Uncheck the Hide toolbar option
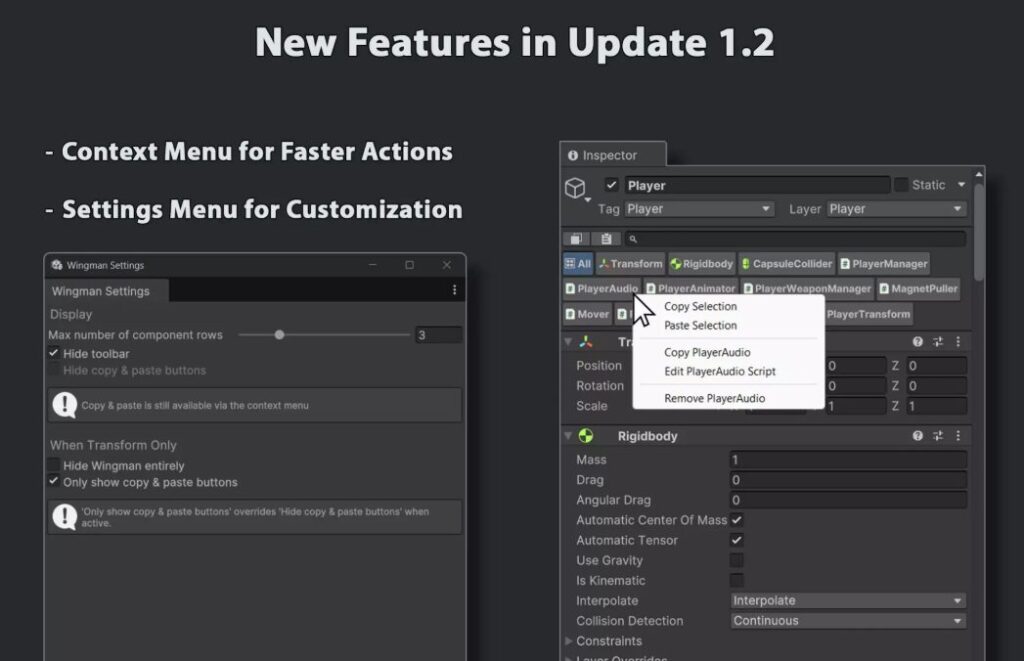The height and width of the screenshot is (661, 1024). click(54, 354)
